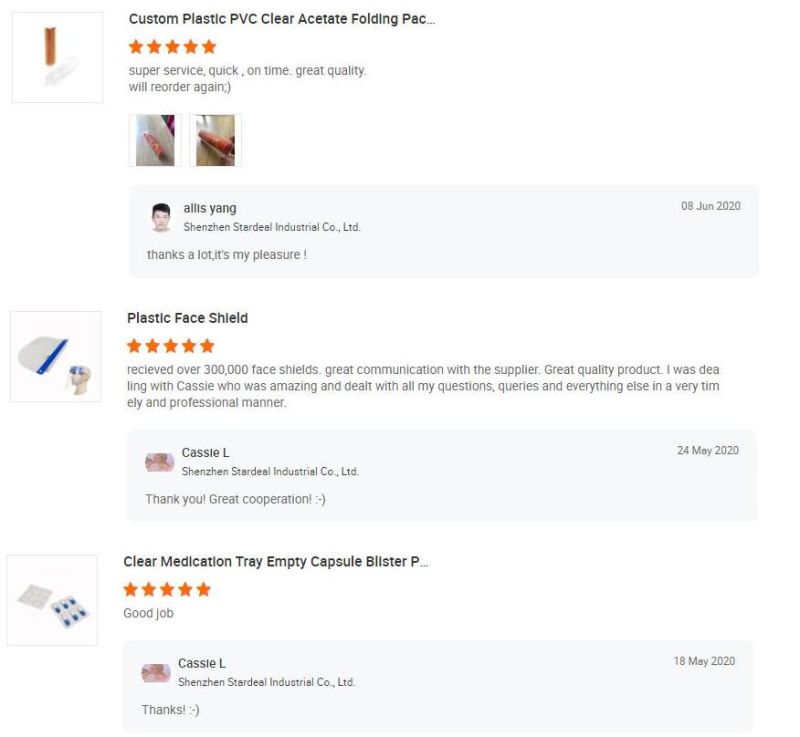This screenshot has height=737, width=800.
Task: Click Cassie L's avatar on the 24 May reply
Action: click(x=159, y=462)
